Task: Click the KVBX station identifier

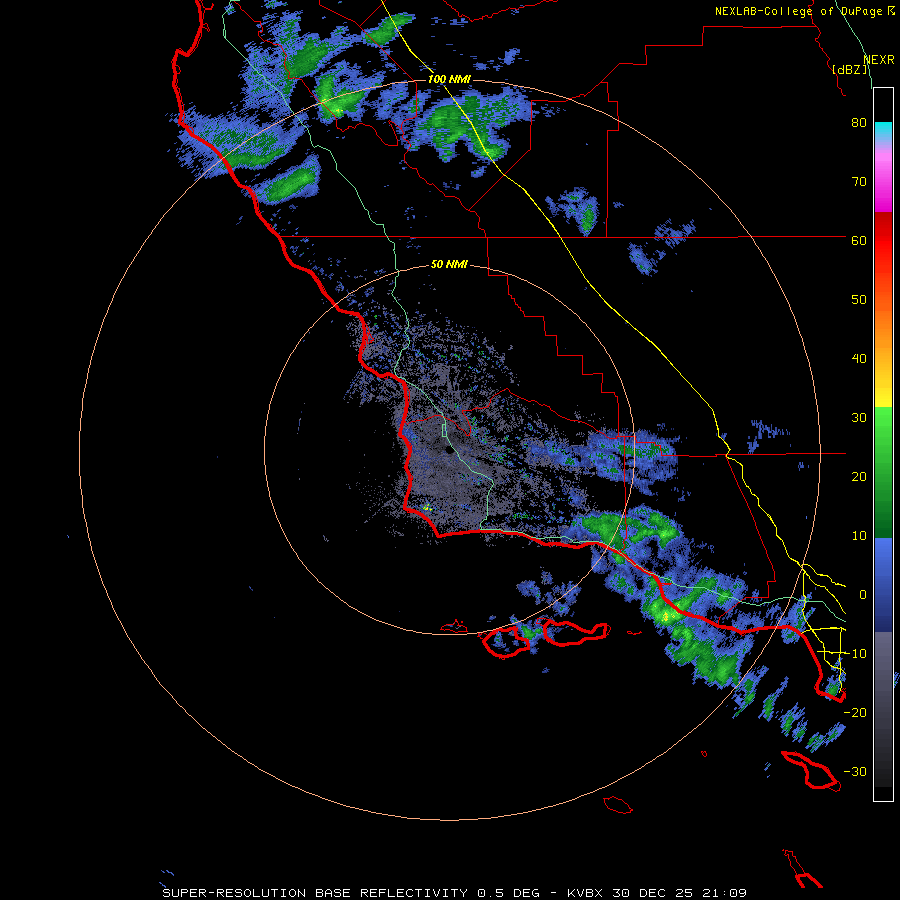Action: point(585,893)
